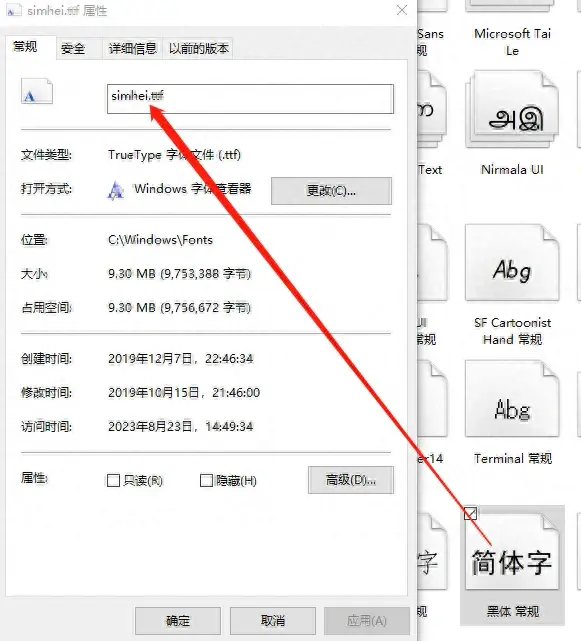This screenshot has width=581, height=641.
Task: Click the simhei.ttf file name field
Action: 250,99
